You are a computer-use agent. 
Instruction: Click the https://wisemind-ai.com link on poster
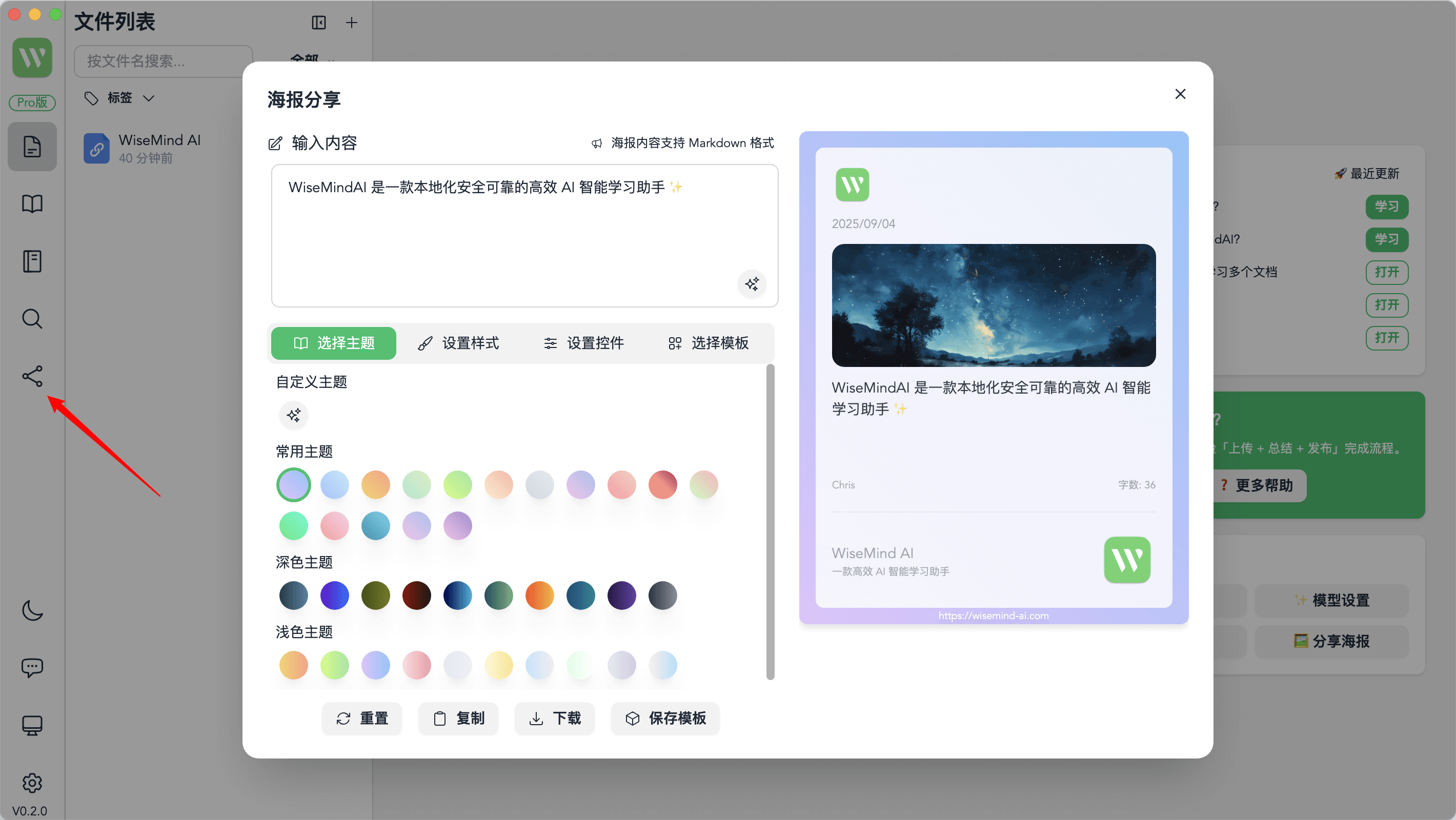[993, 616]
